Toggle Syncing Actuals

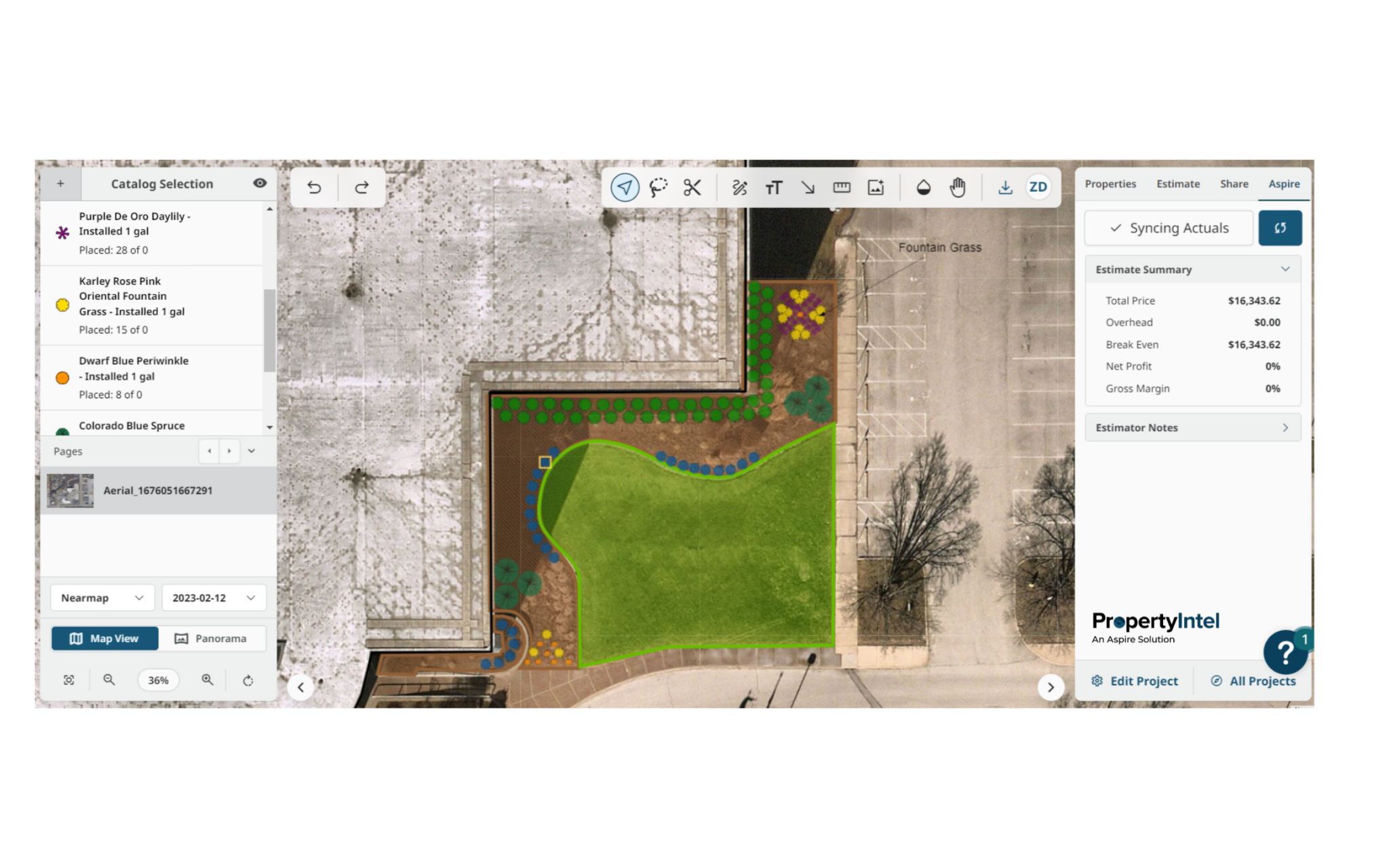[x=1169, y=228]
